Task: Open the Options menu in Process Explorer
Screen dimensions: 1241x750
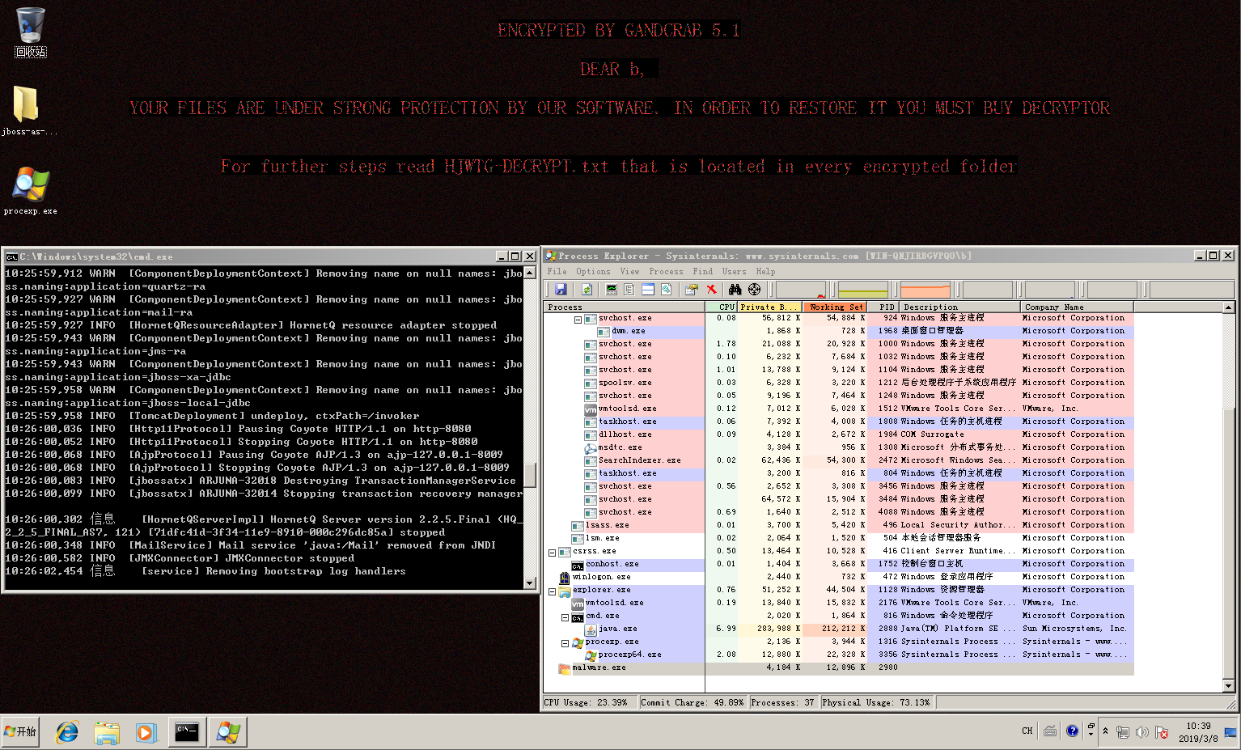Action: (593, 271)
